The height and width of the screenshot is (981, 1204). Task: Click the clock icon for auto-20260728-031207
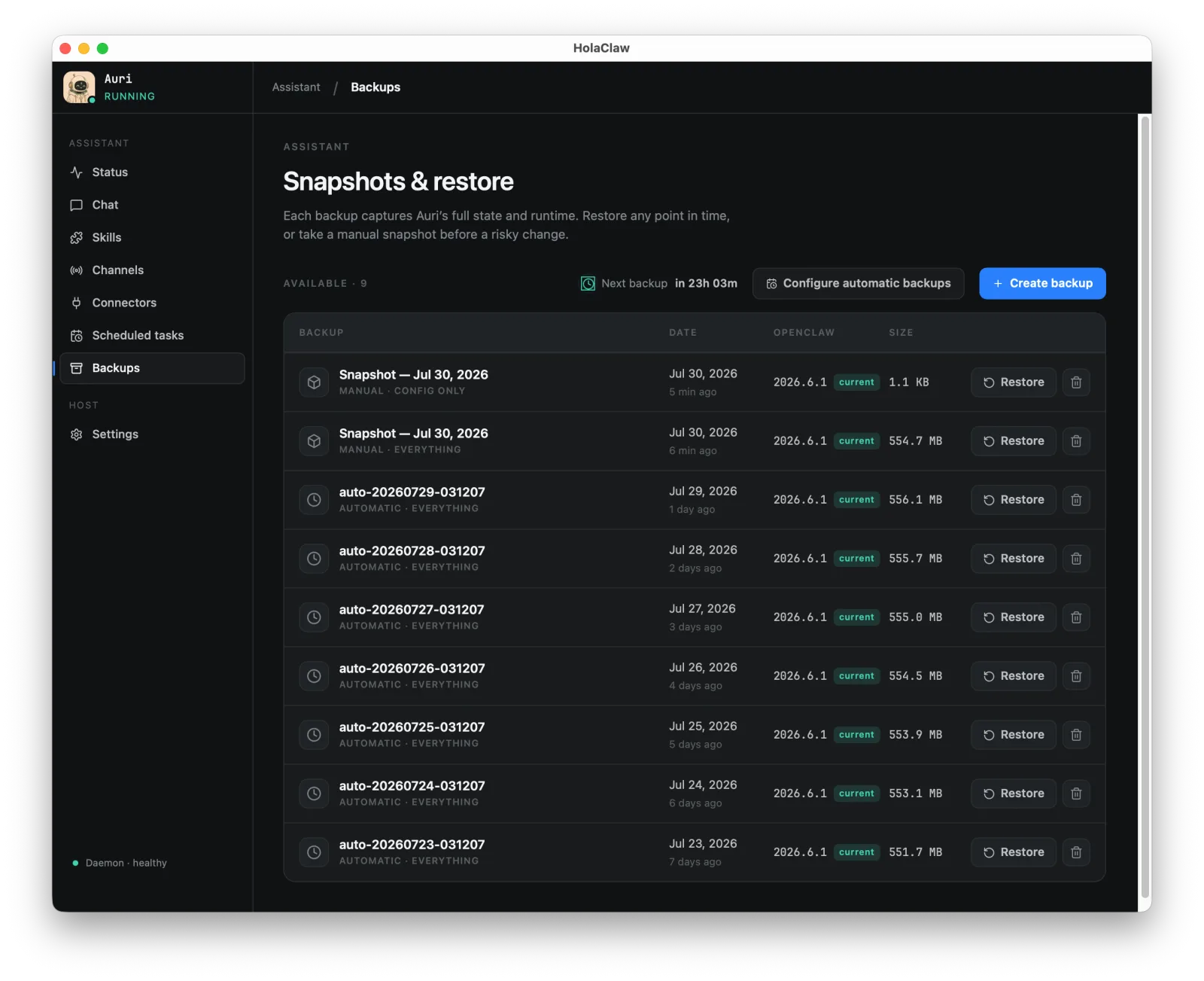pyautogui.click(x=314, y=559)
